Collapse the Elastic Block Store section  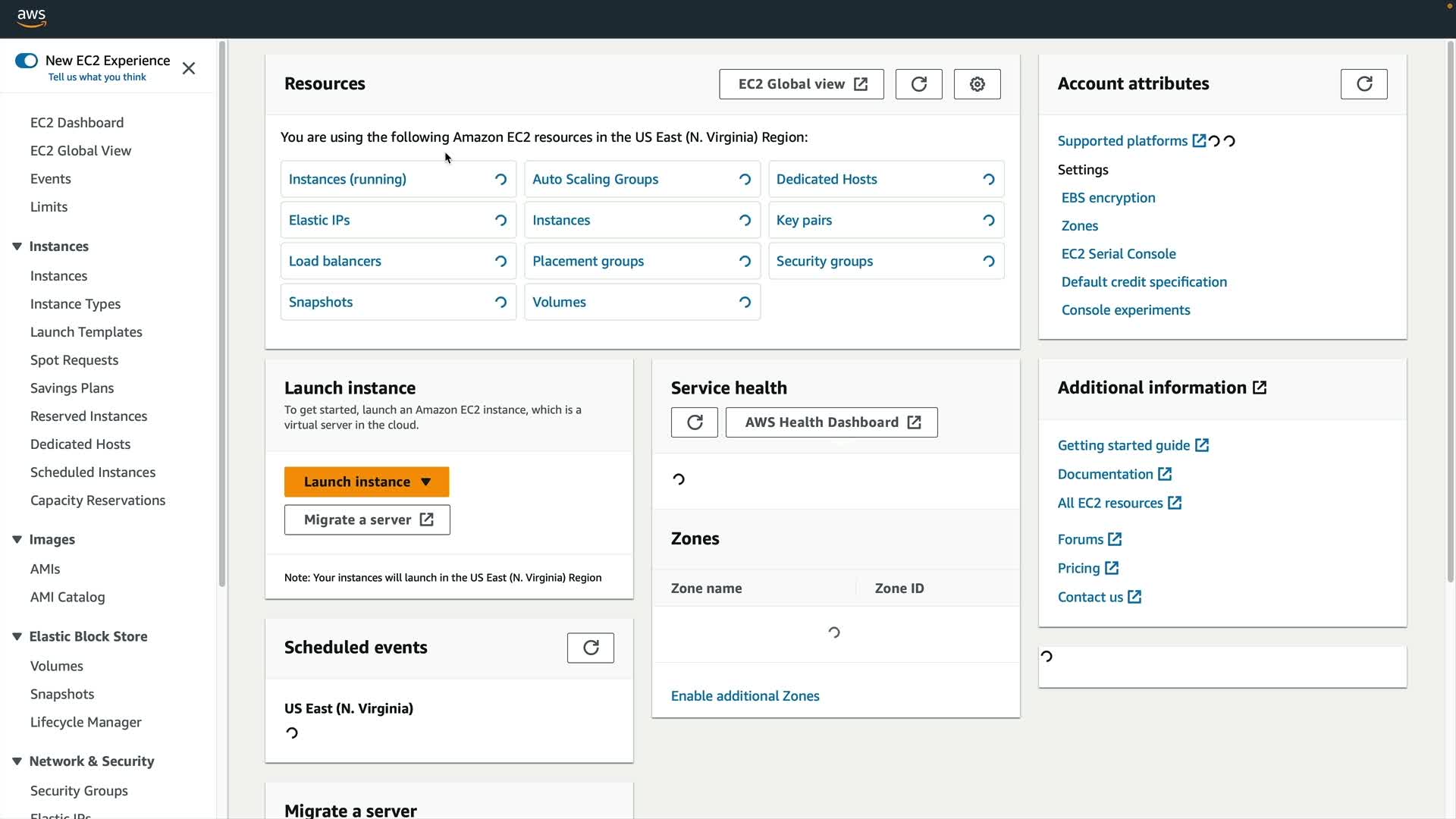(x=17, y=636)
